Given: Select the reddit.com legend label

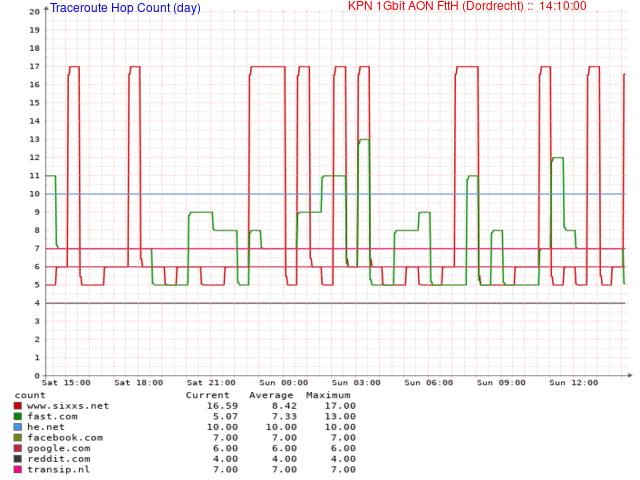Looking at the screenshot, I should click(x=59, y=459).
